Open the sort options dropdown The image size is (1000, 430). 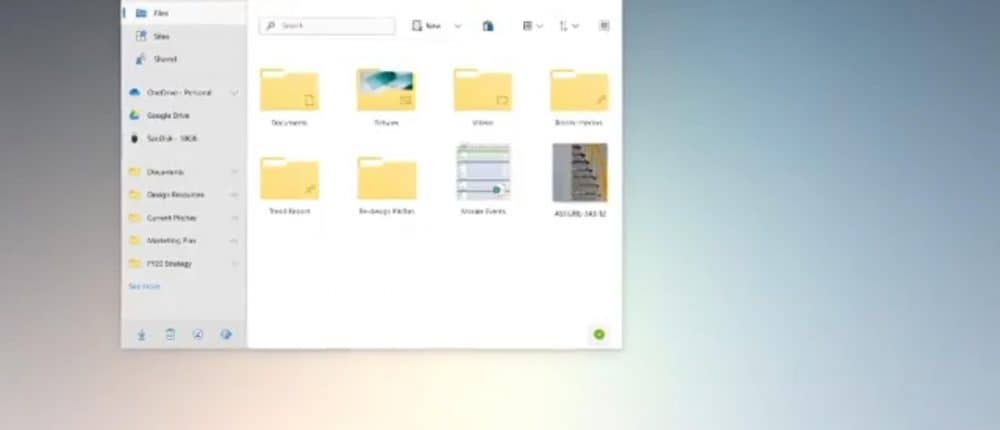point(568,26)
